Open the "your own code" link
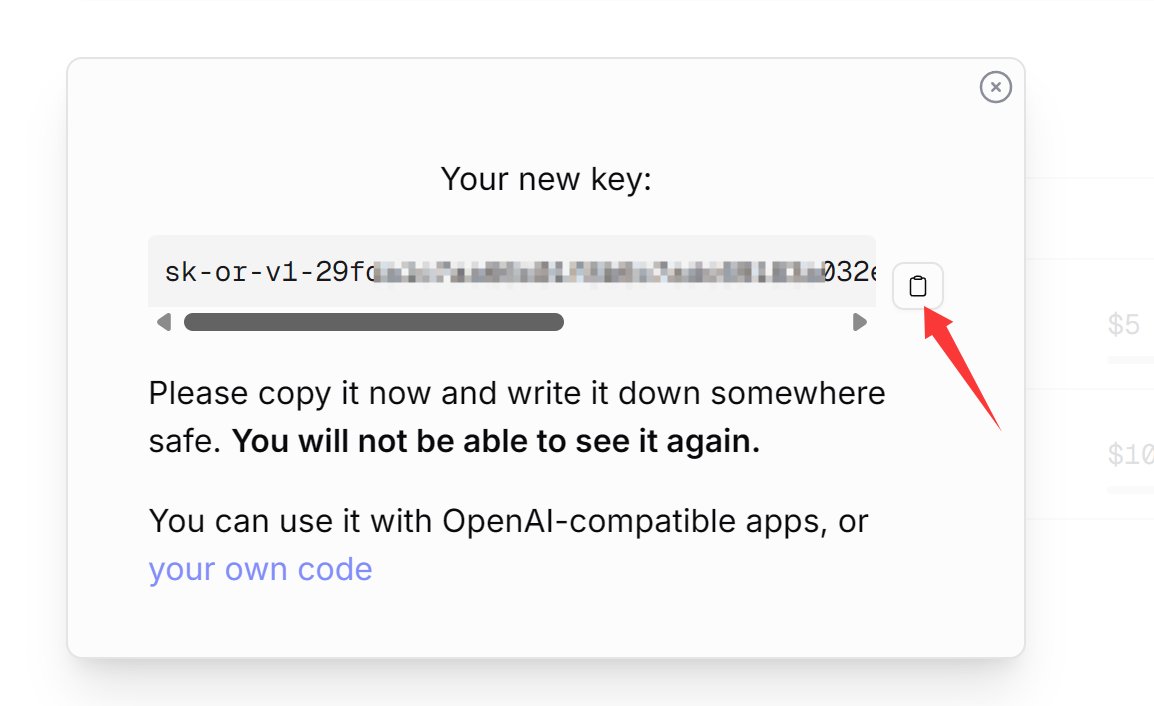This screenshot has width=1154, height=706. [x=260, y=569]
